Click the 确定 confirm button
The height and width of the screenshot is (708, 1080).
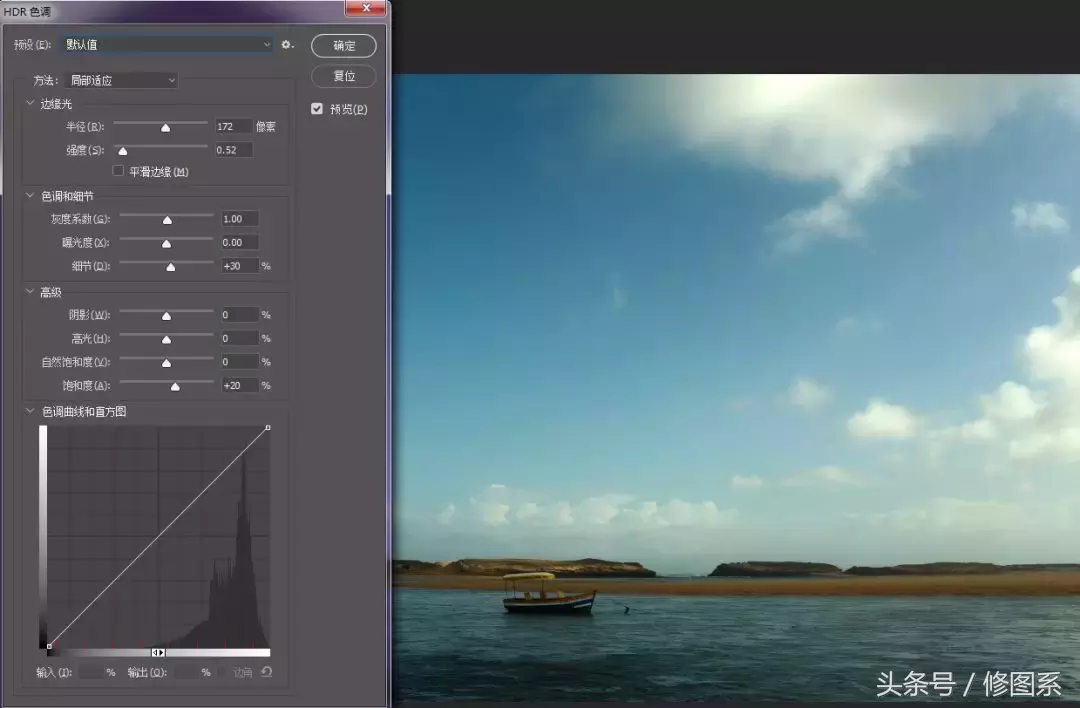pyautogui.click(x=344, y=45)
